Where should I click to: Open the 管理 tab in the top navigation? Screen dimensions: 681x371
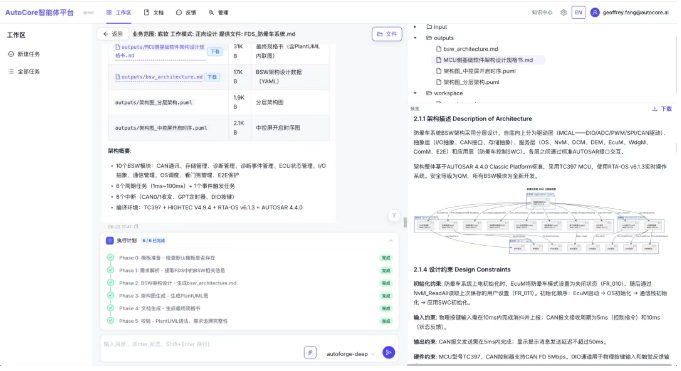[x=218, y=13]
